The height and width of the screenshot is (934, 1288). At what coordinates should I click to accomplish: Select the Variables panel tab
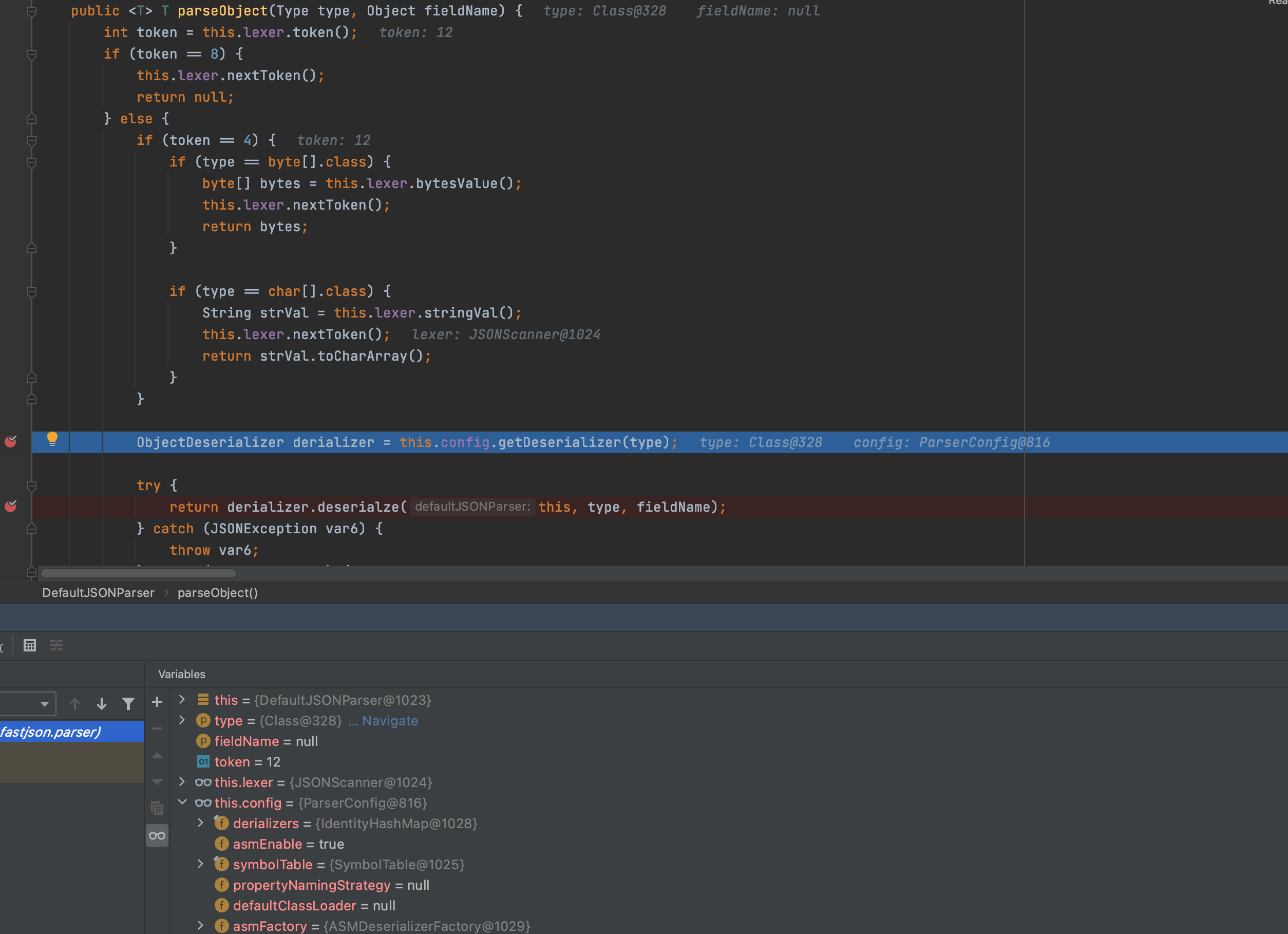coord(182,675)
